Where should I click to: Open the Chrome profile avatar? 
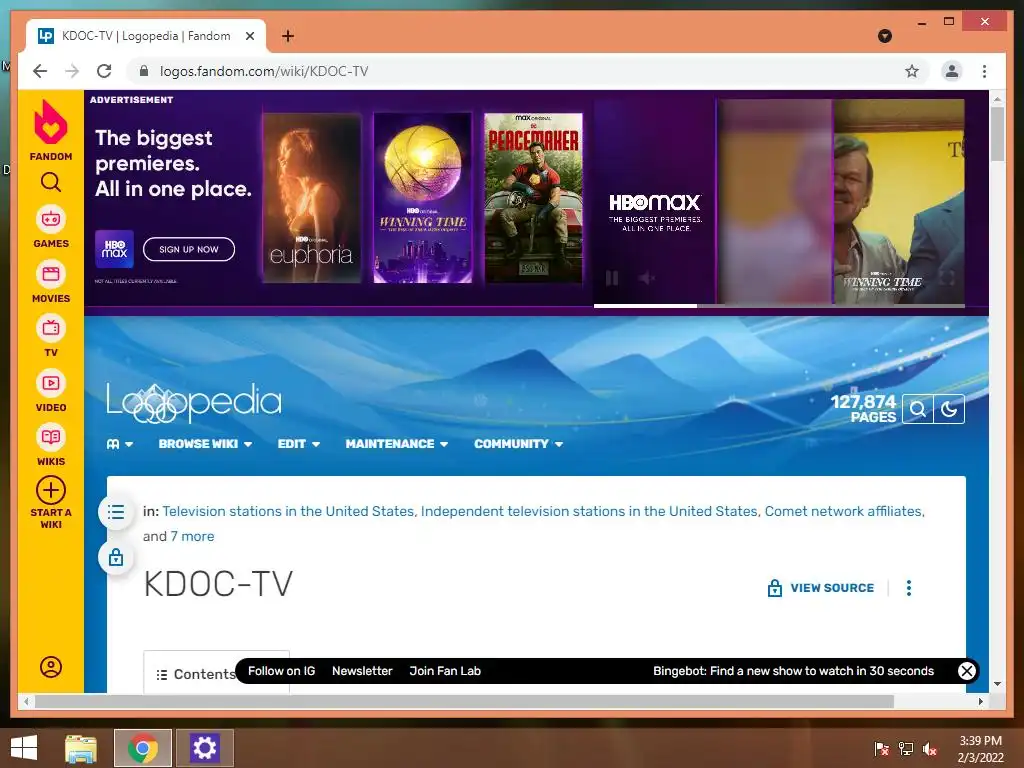pyautogui.click(x=952, y=71)
